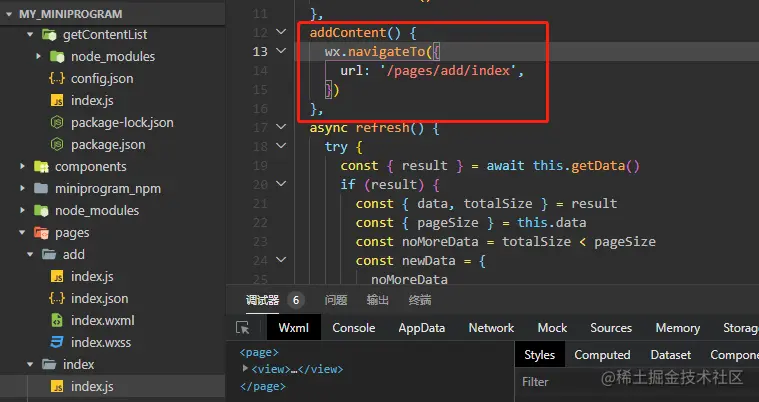Screen dimensions: 759x402
Task: Collapse the index folder arrow
Action: click(30, 364)
